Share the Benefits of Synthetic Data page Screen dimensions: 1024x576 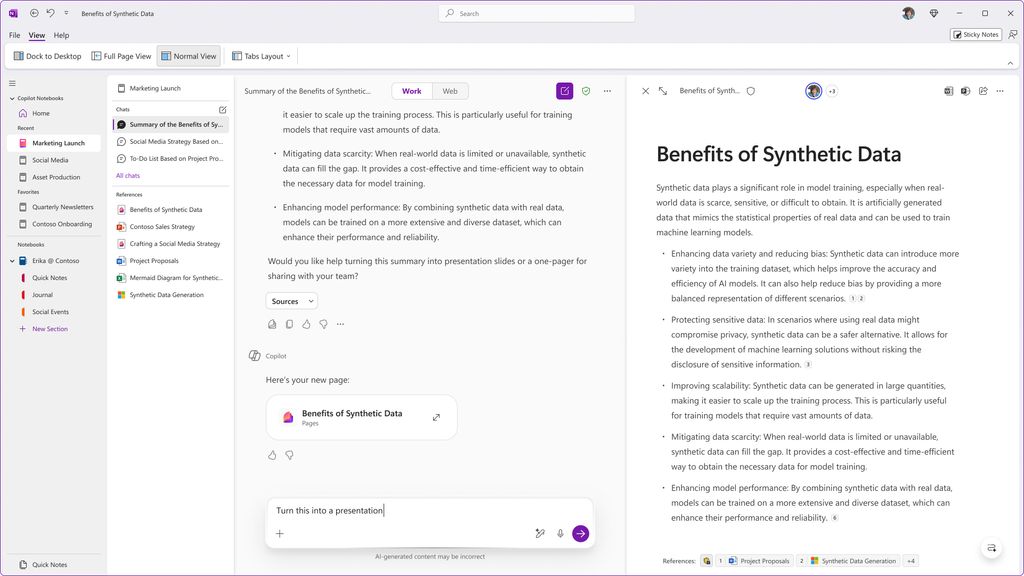982,90
